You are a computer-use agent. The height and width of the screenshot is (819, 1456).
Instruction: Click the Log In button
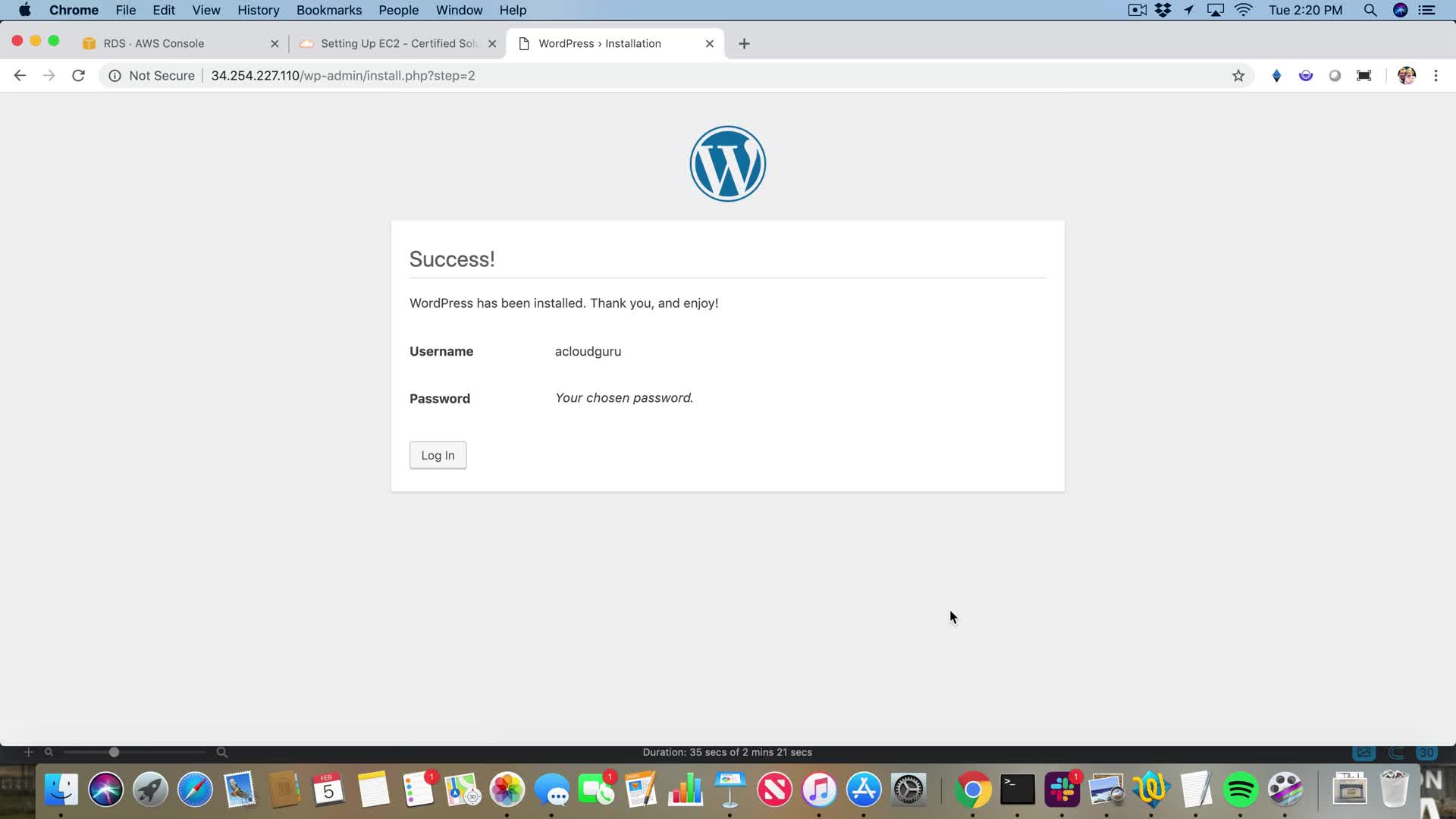pos(438,455)
